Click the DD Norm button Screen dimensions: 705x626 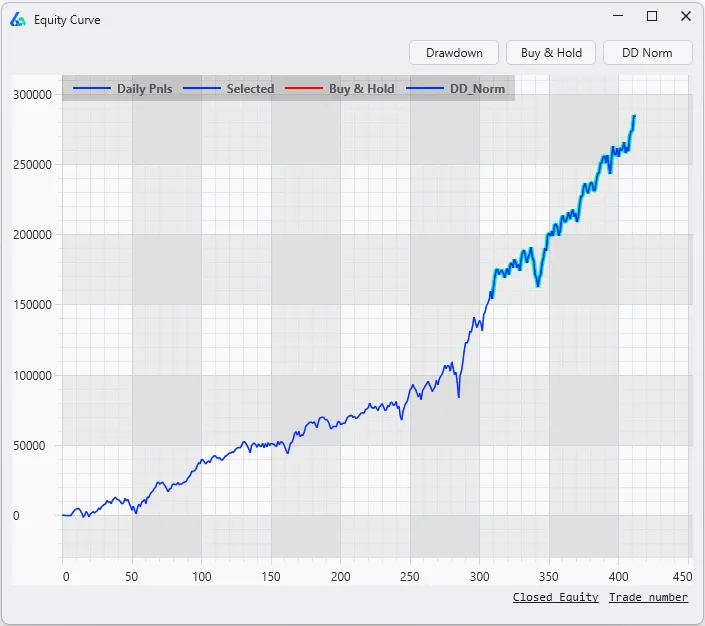pyautogui.click(x=647, y=53)
